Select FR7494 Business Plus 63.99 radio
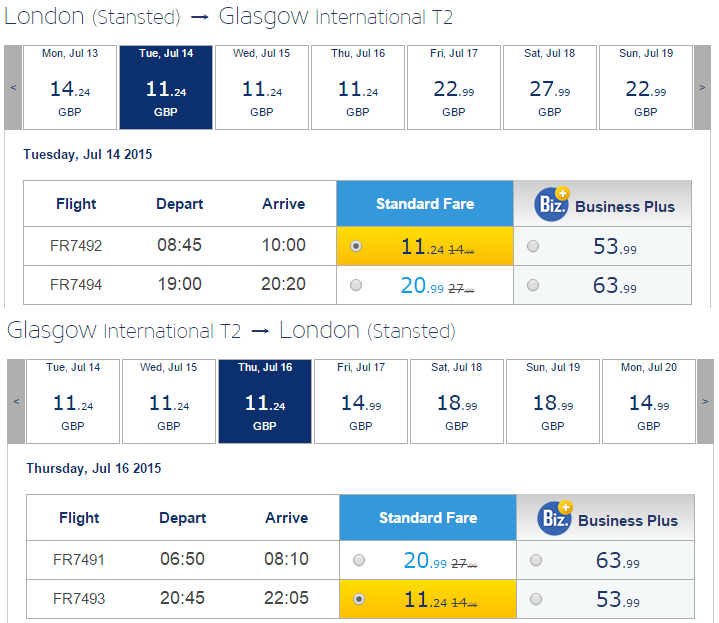The width and height of the screenshot is (719, 623). pos(533,285)
